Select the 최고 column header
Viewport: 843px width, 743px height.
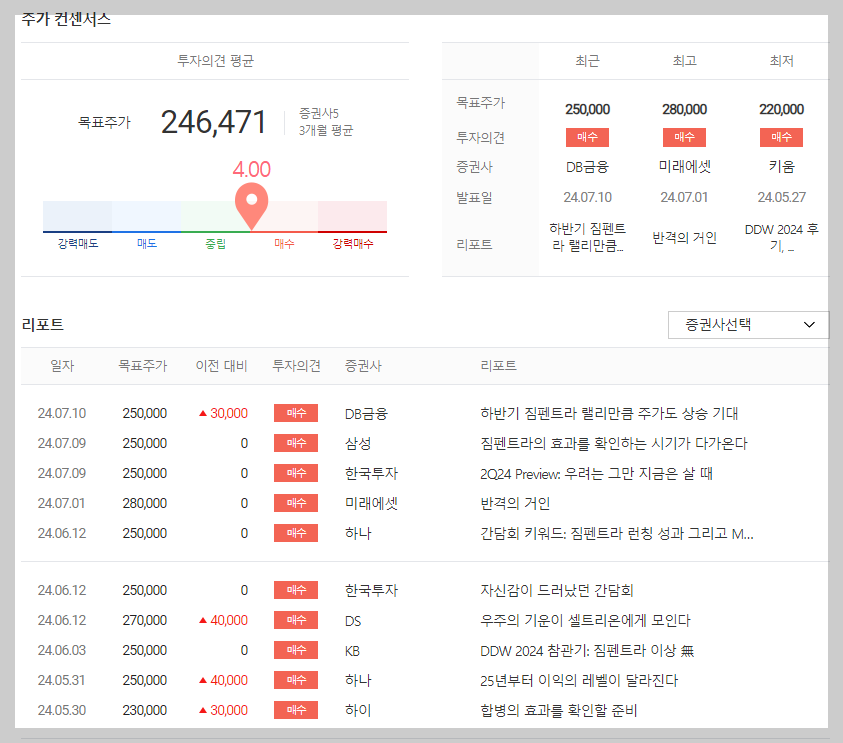point(684,61)
